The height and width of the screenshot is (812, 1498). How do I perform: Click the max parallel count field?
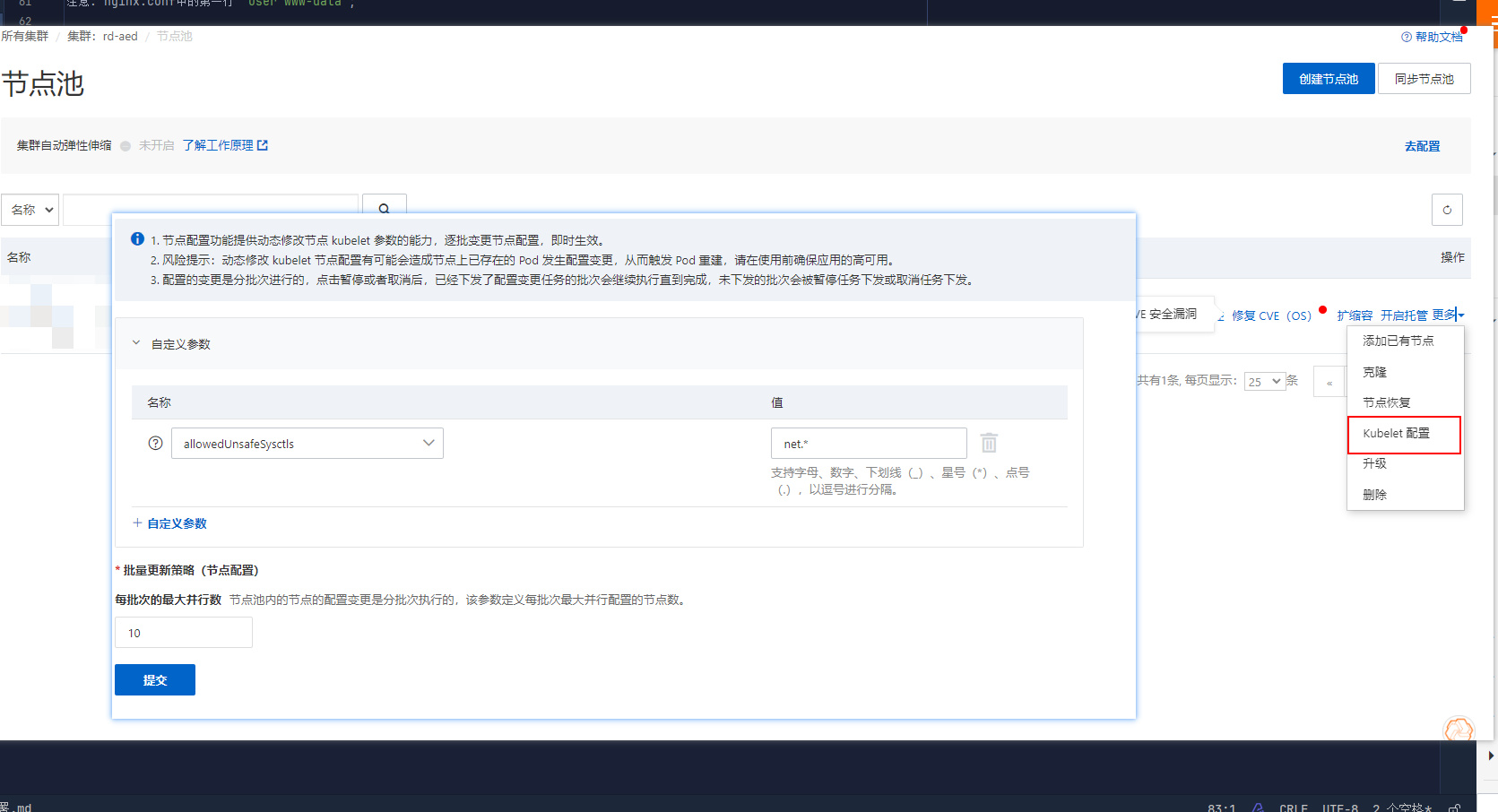[x=183, y=633]
